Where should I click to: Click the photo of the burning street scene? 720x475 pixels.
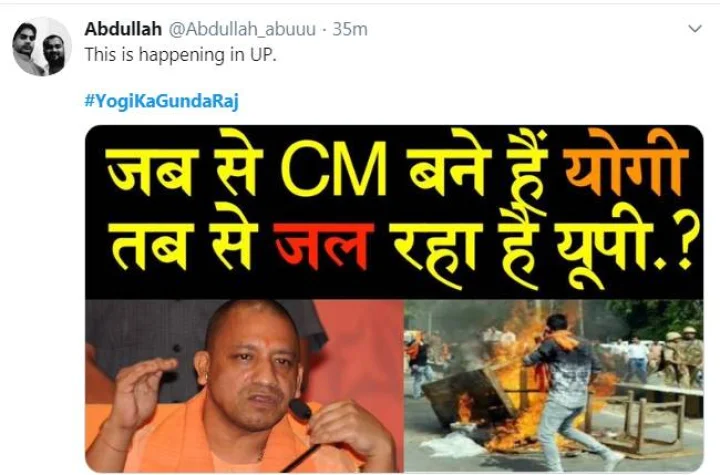point(553,386)
